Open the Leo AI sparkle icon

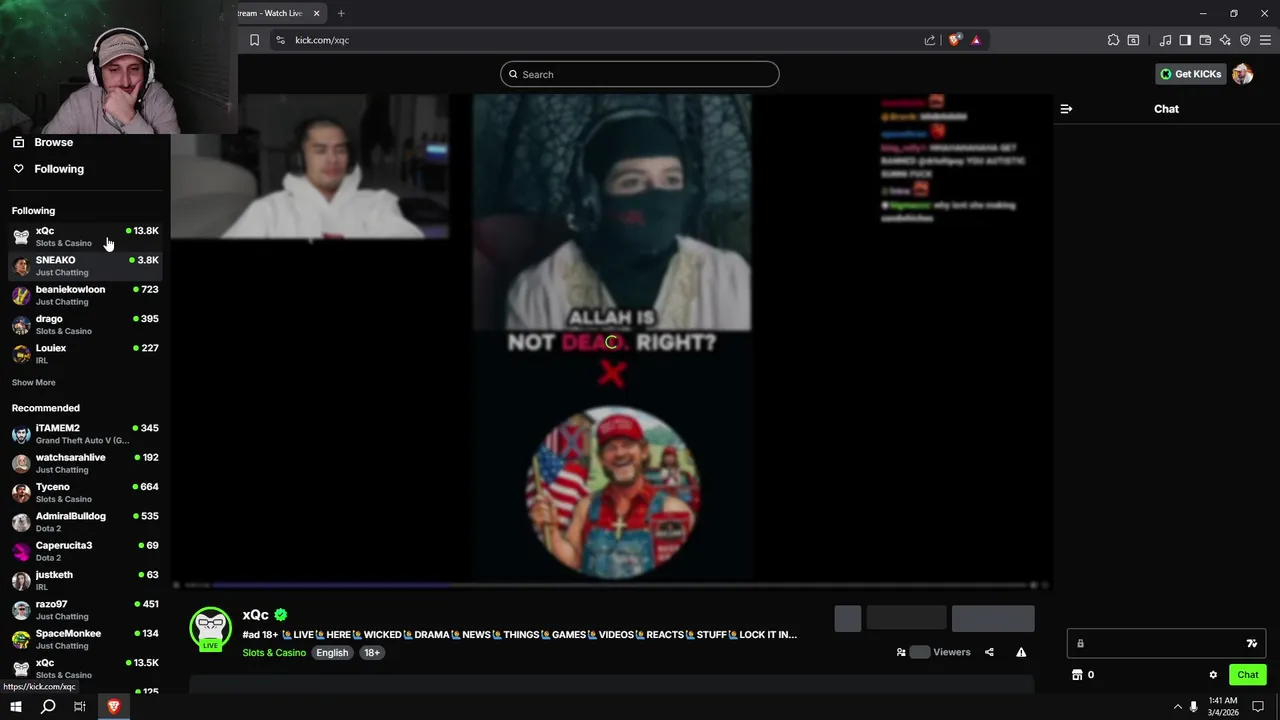1225,40
